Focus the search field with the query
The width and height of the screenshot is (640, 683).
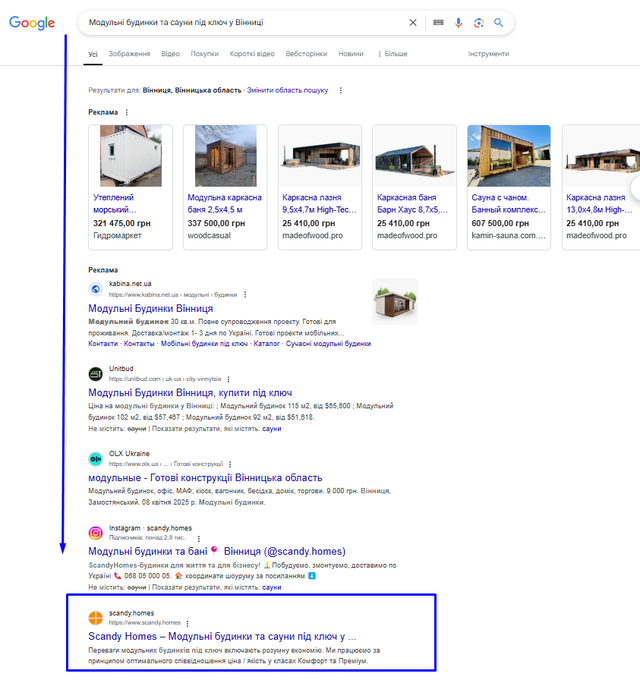point(244,23)
